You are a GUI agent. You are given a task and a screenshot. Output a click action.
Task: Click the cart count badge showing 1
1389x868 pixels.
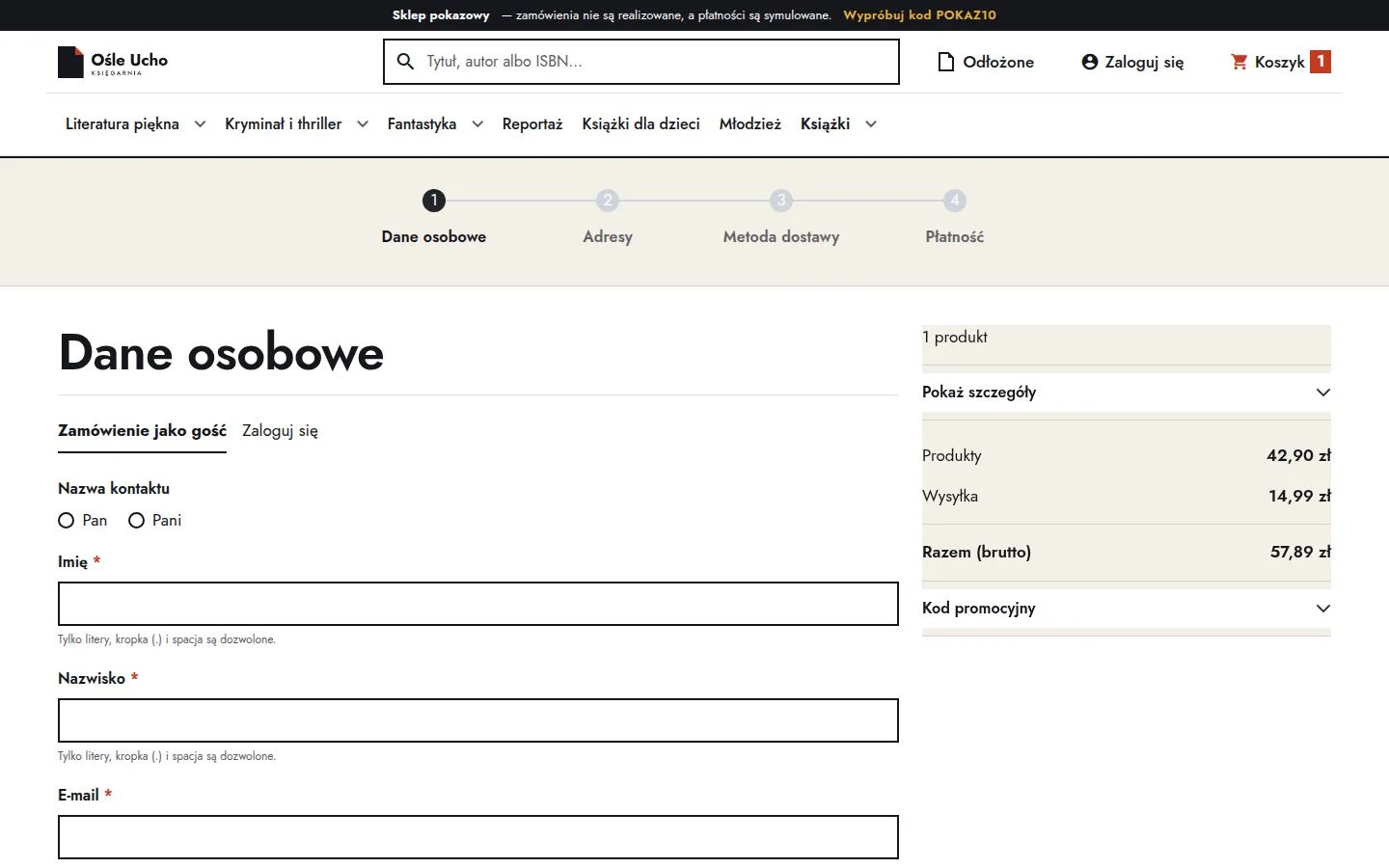click(1321, 62)
